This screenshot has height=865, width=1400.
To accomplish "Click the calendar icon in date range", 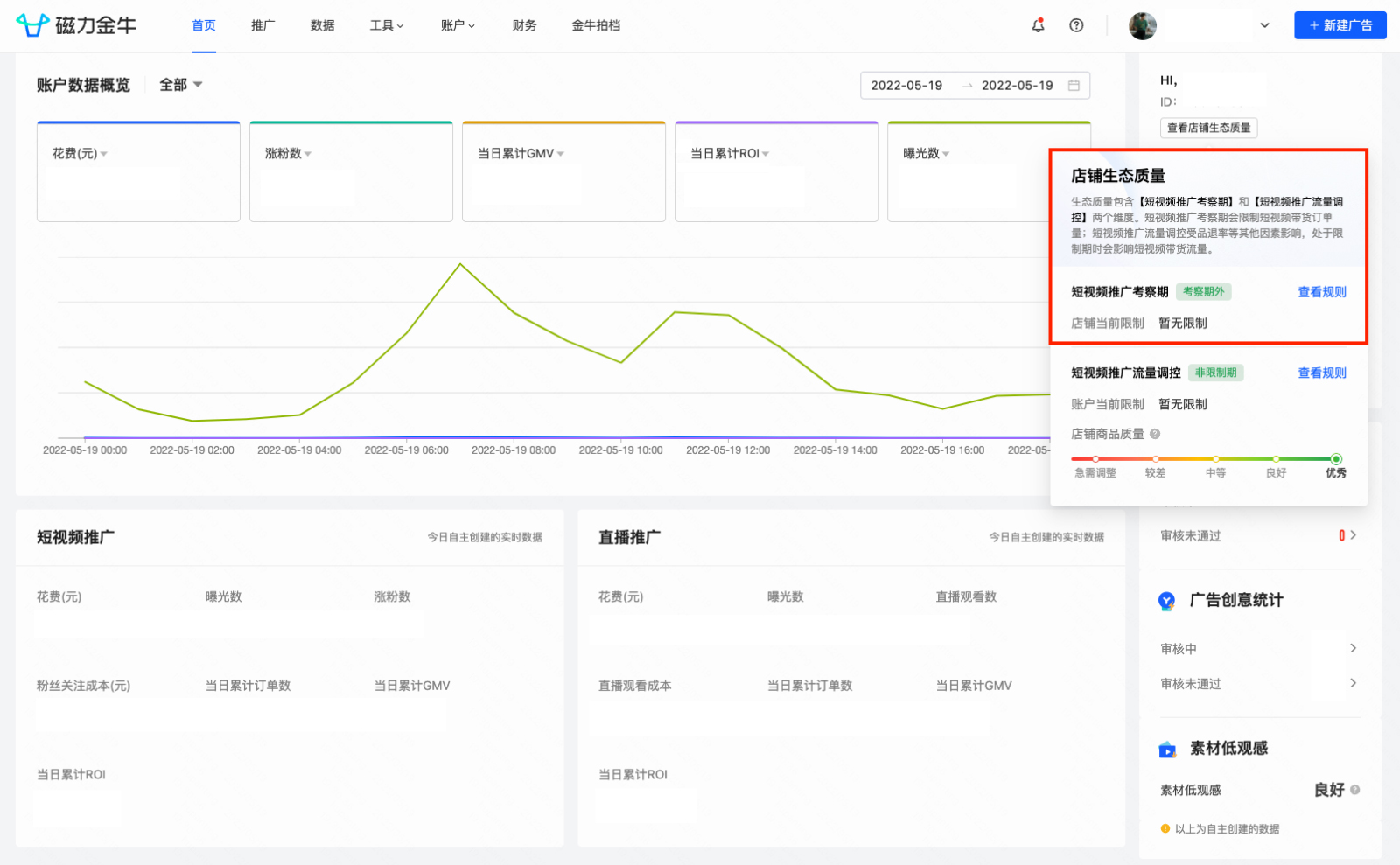I will click(1074, 86).
